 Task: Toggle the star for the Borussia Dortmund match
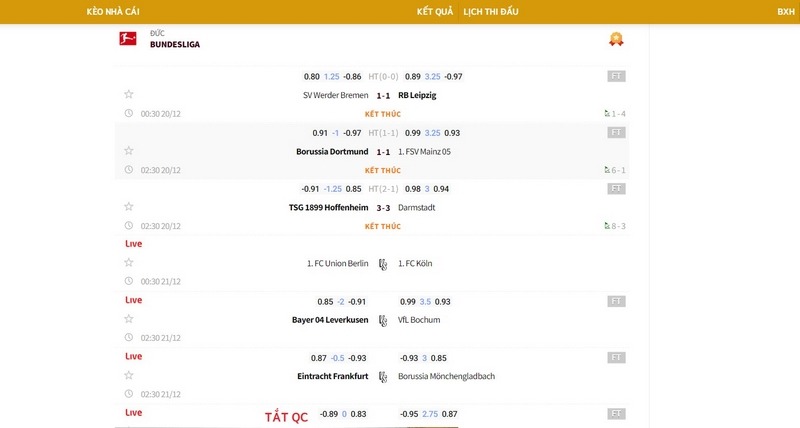point(128,151)
